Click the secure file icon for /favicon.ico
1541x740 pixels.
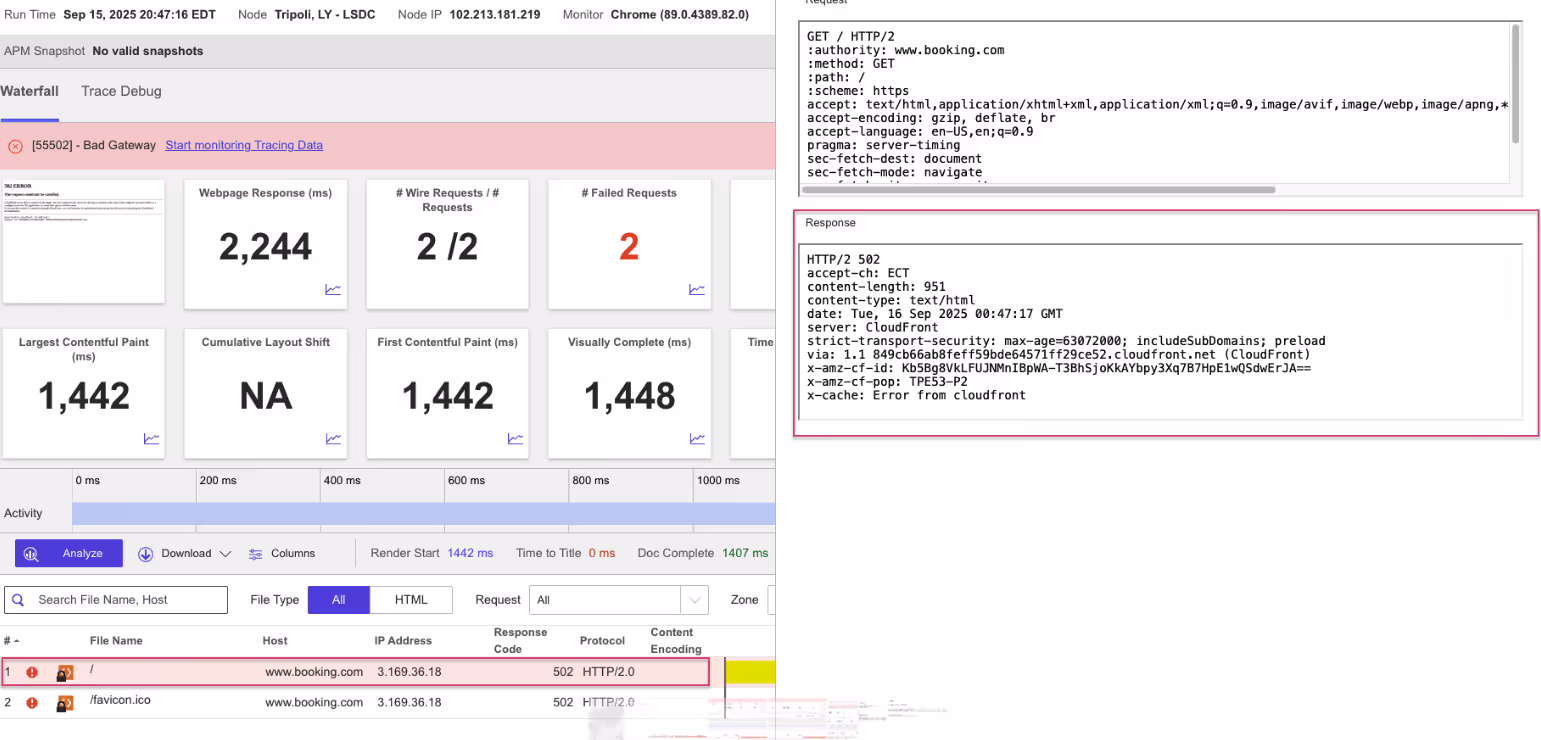65,703
